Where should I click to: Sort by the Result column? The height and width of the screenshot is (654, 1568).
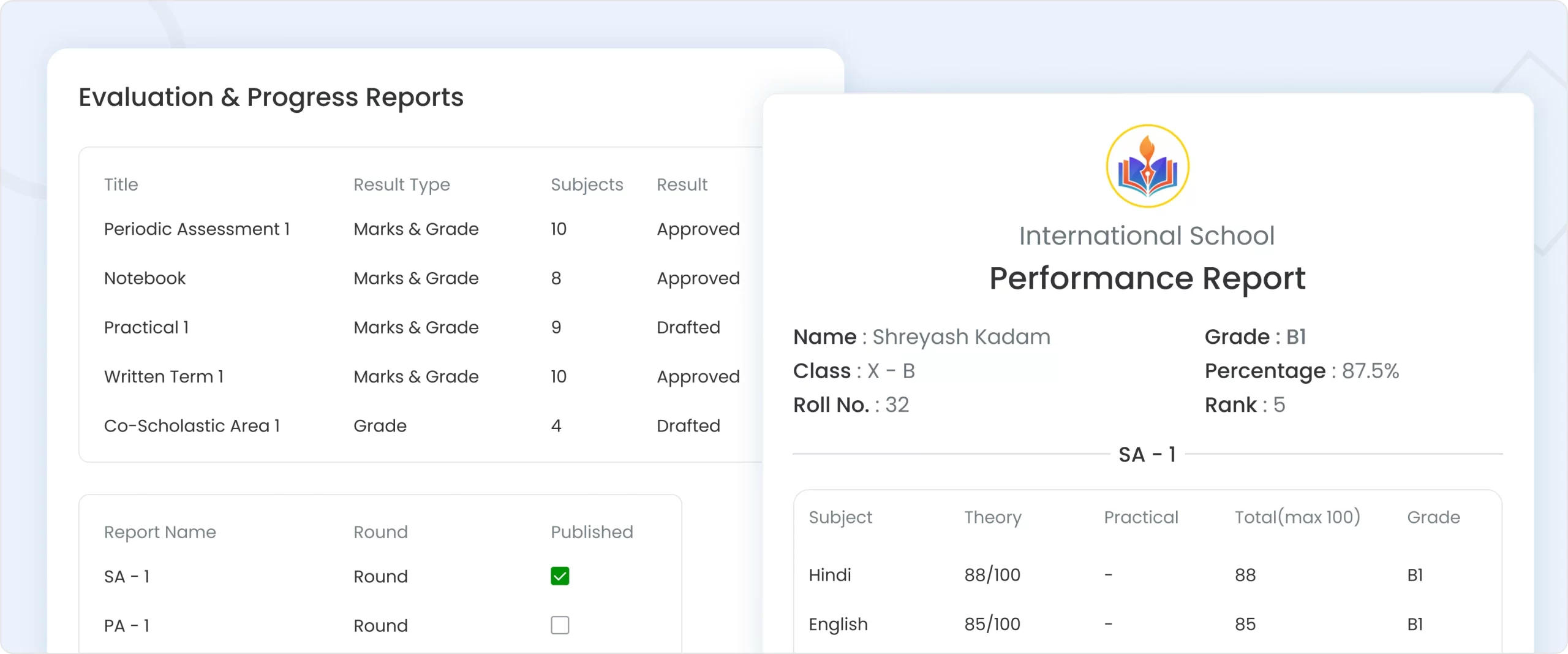(682, 184)
